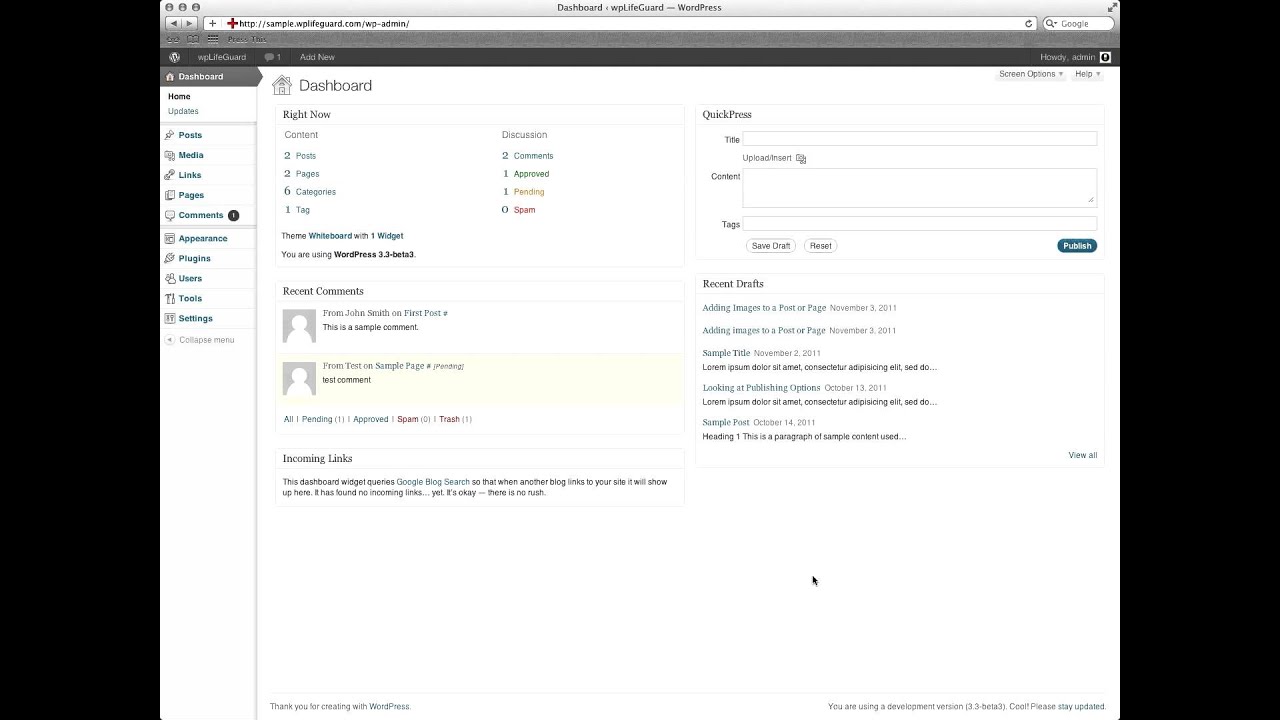Screen dimensions: 1280x720
Task: Click the plus Add Bookmark button
Action: pos(212,23)
